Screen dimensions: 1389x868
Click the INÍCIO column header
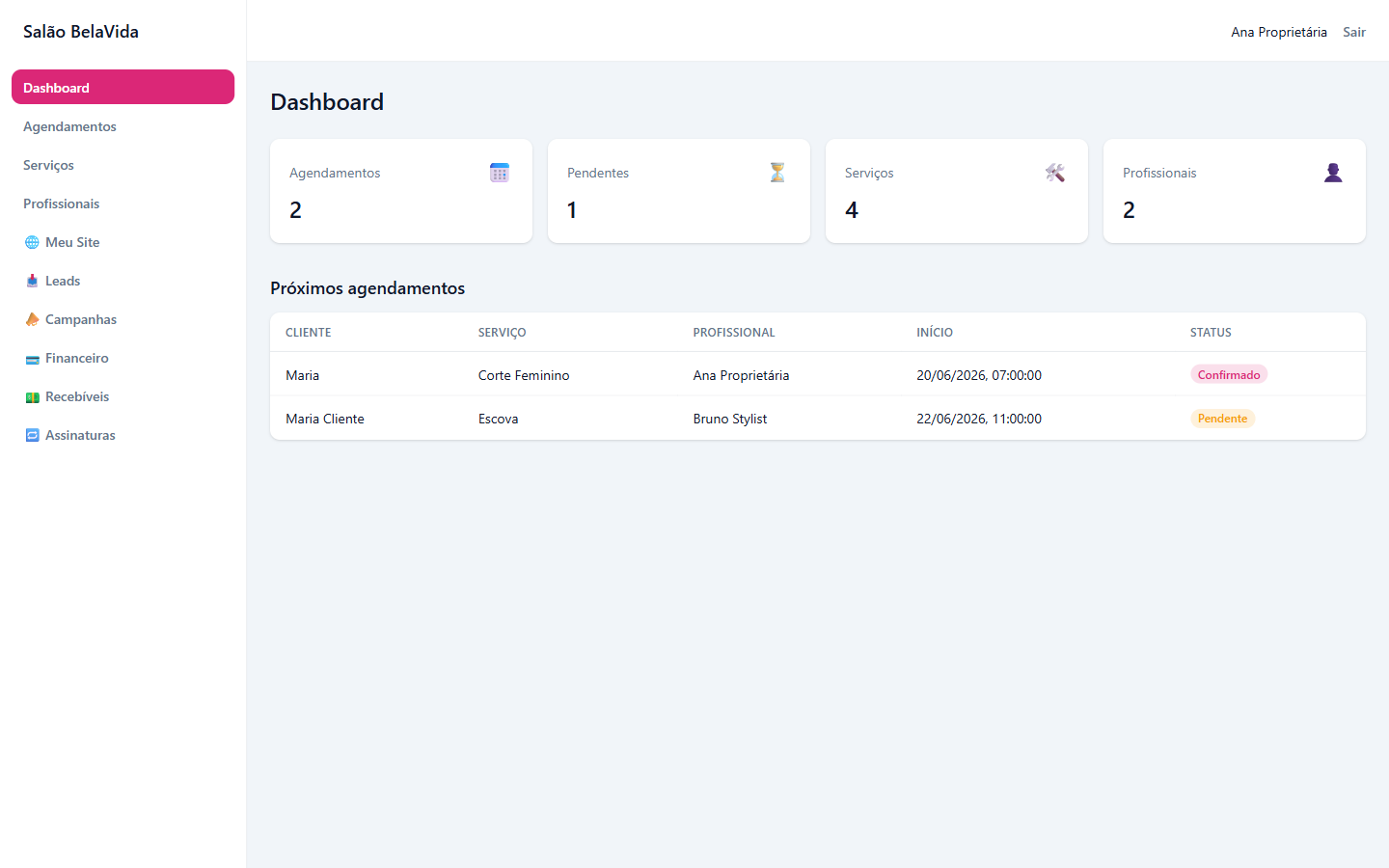(935, 332)
